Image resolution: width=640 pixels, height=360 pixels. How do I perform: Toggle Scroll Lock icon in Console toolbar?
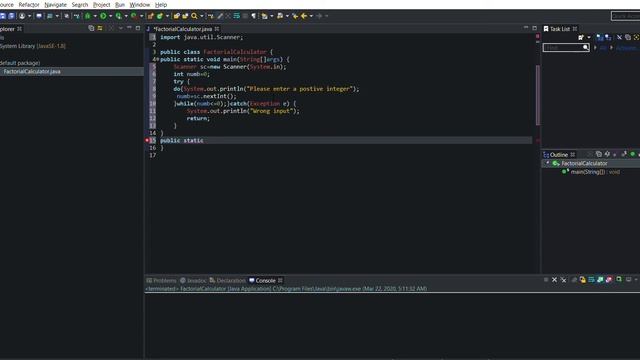tap(582, 280)
